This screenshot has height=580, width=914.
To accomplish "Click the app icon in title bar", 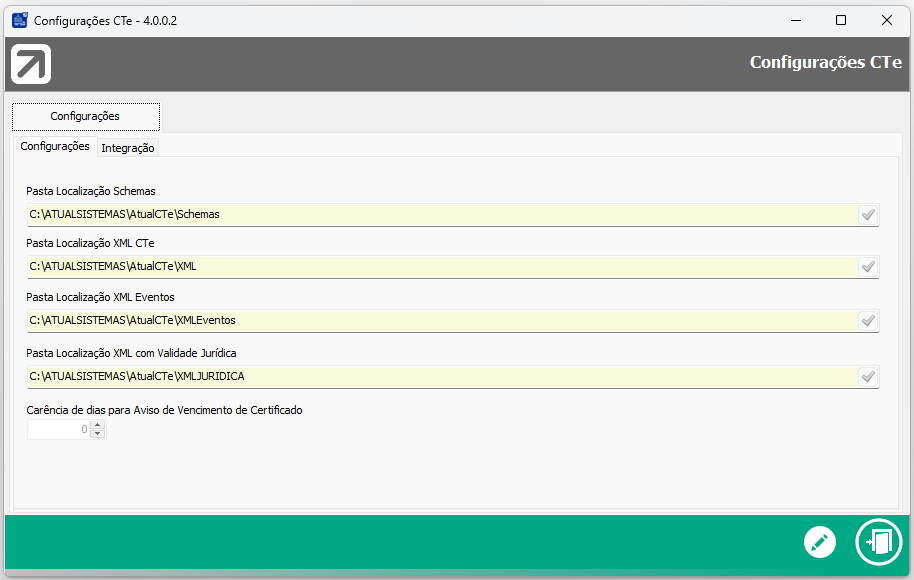I will pyautogui.click(x=19, y=20).
